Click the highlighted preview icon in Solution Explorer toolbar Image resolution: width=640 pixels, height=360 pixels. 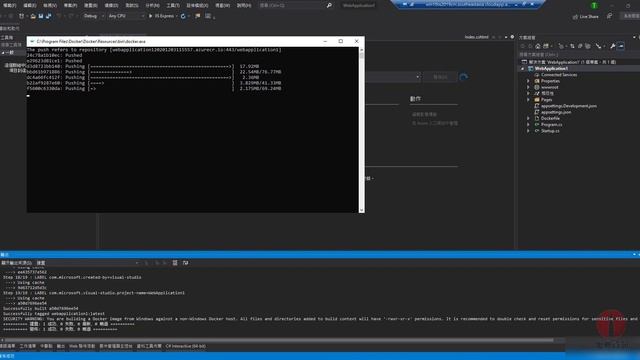point(621,46)
